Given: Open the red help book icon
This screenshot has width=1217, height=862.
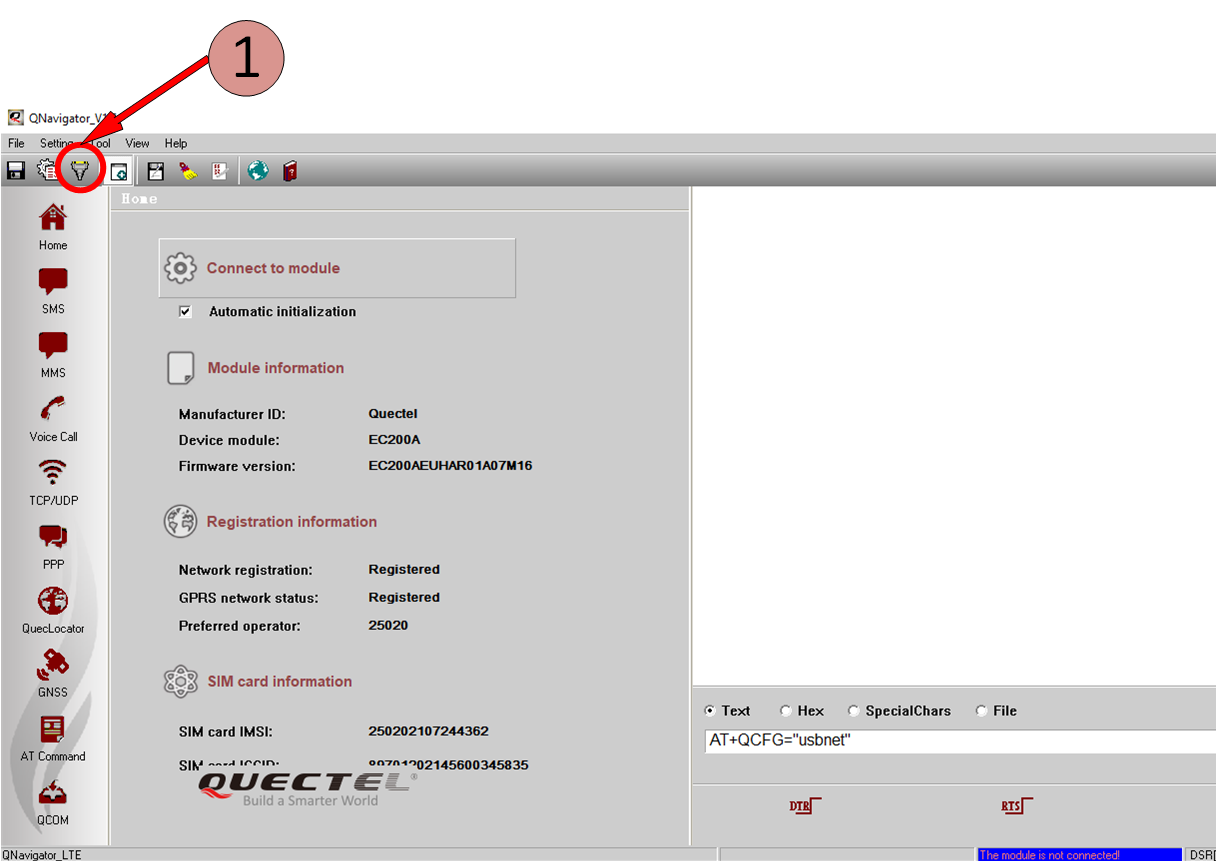Looking at the screenshot, I should click(290, 171).
